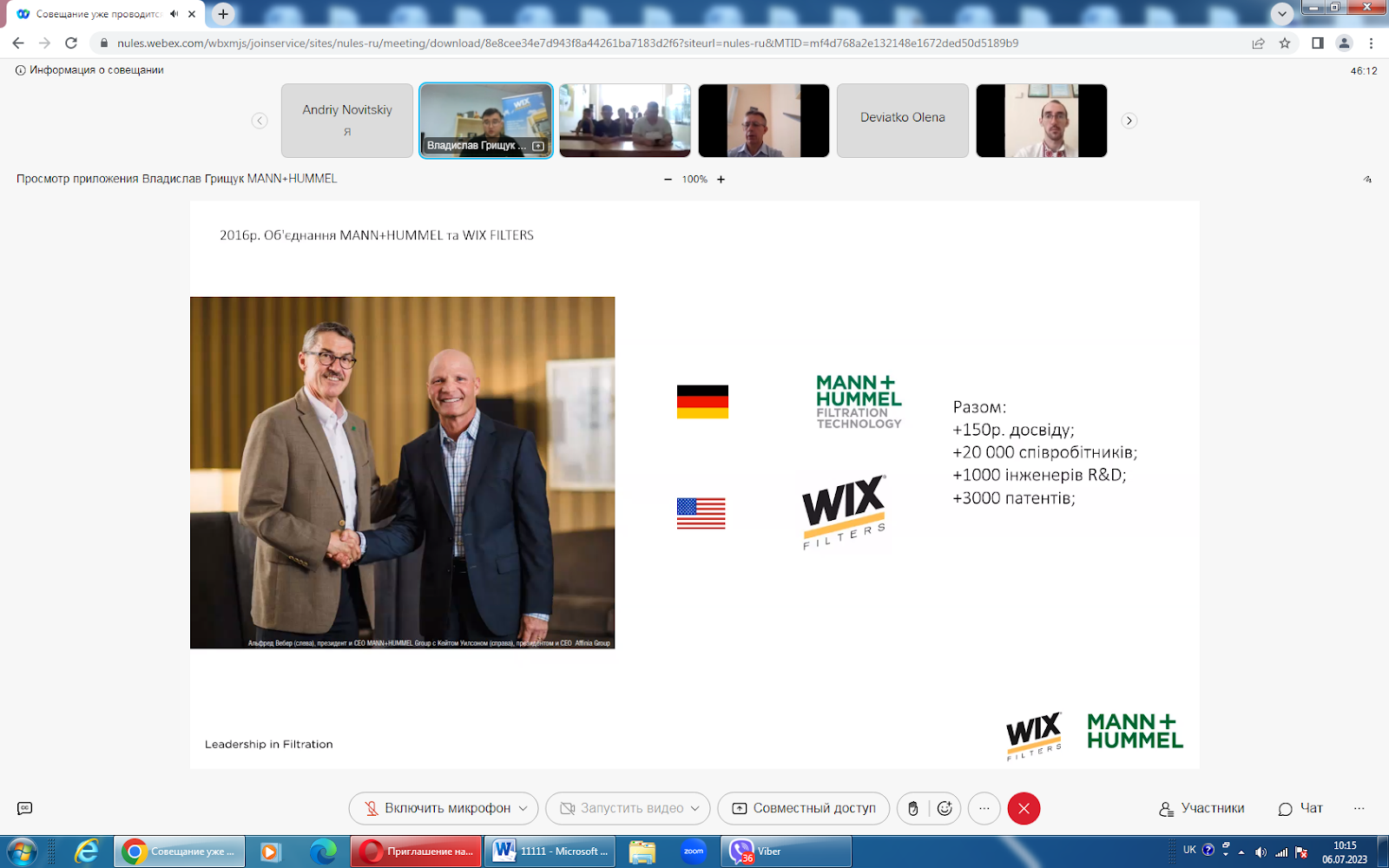Screen dimensions: 1389x868
Task: Show previous participant thumbnails
Action: tap(260, 121)
